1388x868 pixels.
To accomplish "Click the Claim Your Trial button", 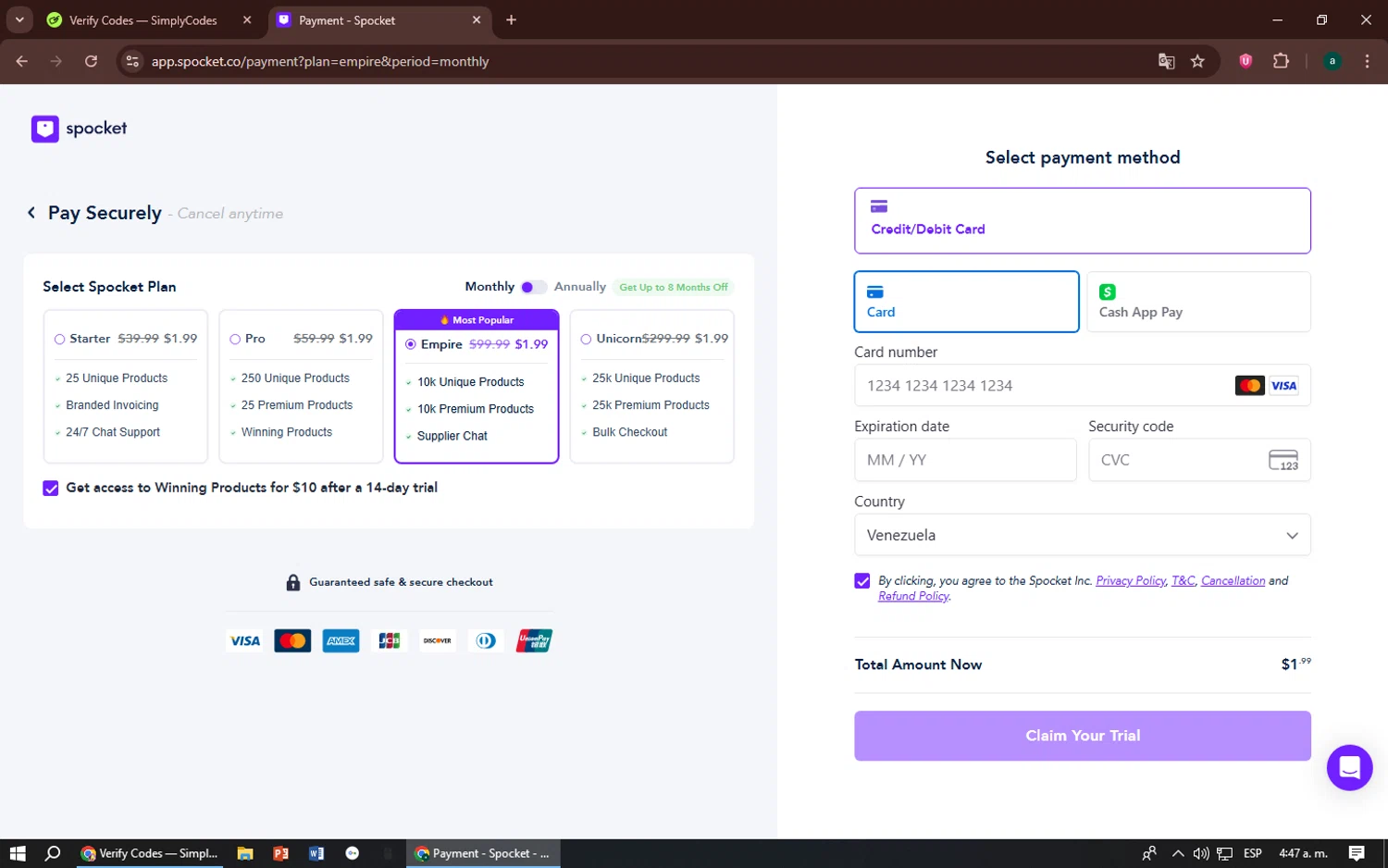I will [1082, 736].
